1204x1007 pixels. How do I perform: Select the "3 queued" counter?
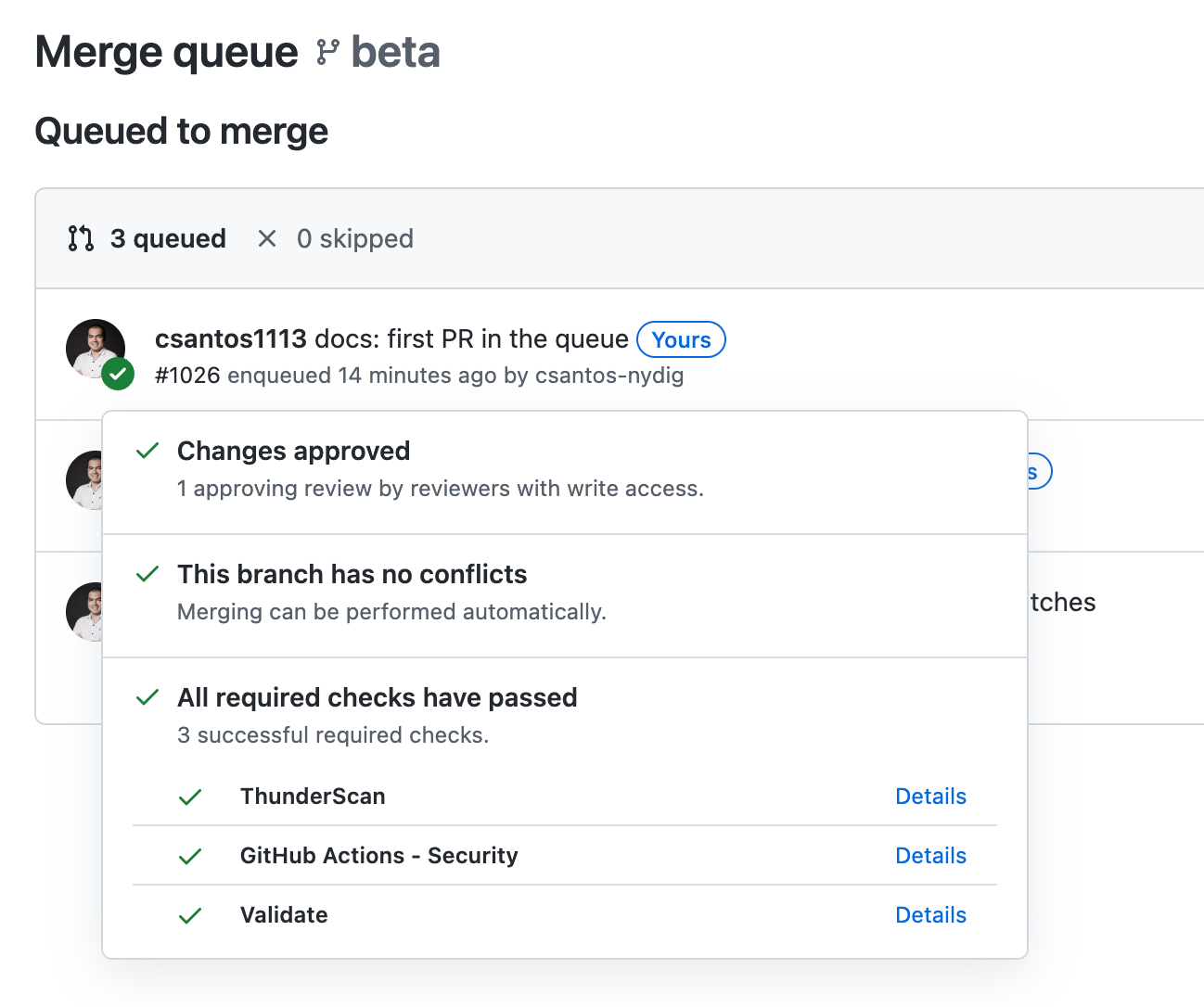click(x=168, y=238)
